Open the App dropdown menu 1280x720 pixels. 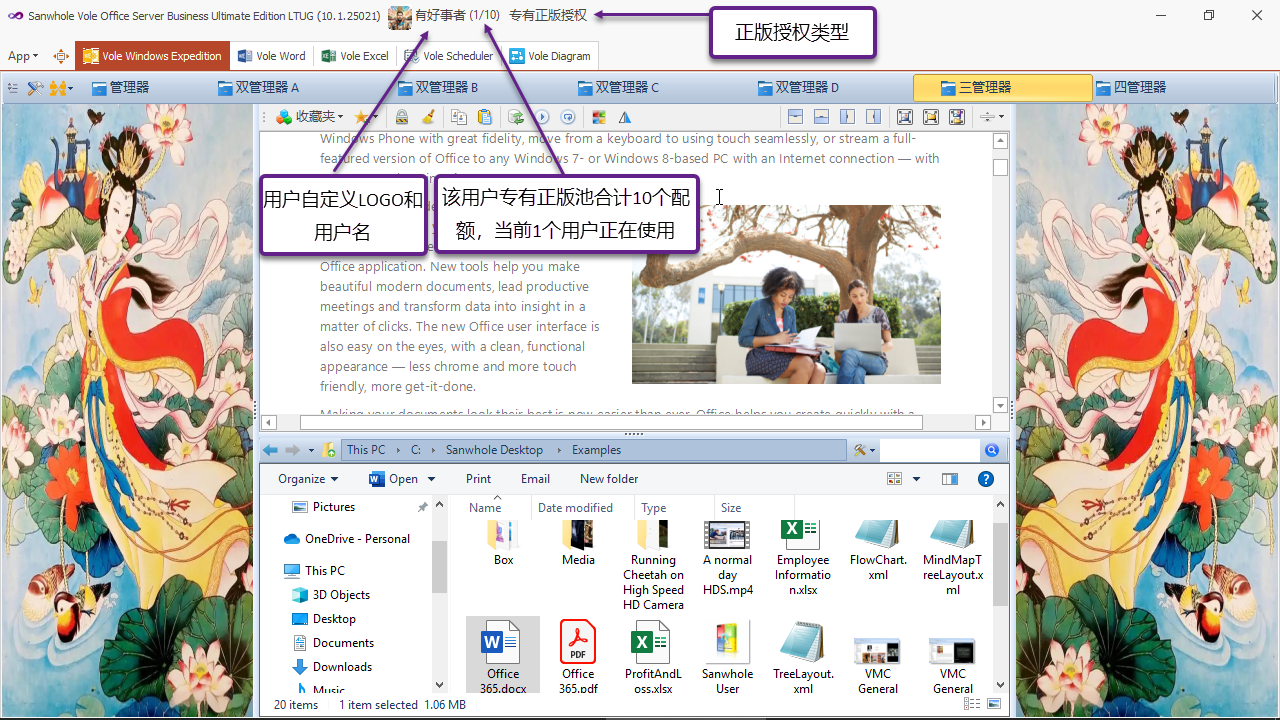pos(23,56)
